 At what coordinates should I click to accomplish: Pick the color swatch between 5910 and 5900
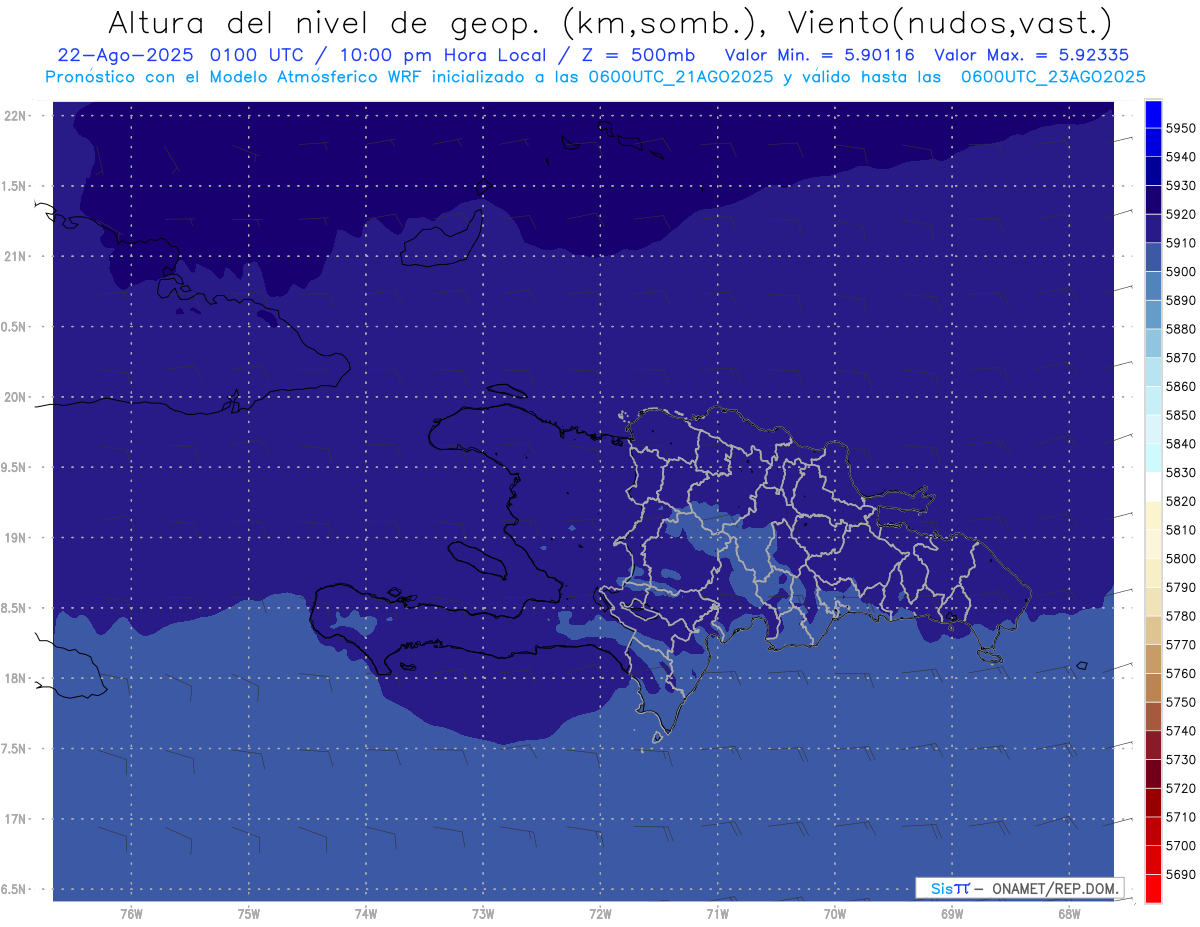point(1153,257)
